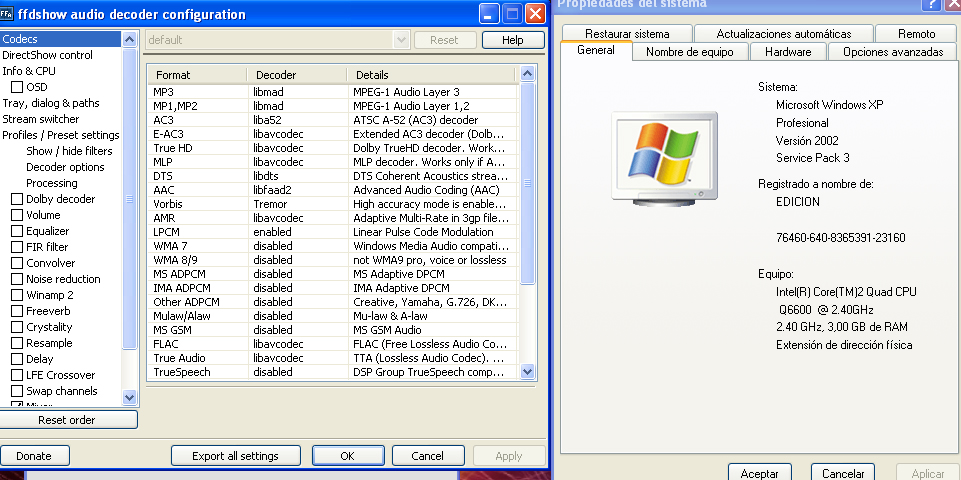
Task: Open the AC3 decoder liba52 cell
Action: point(298,120)
